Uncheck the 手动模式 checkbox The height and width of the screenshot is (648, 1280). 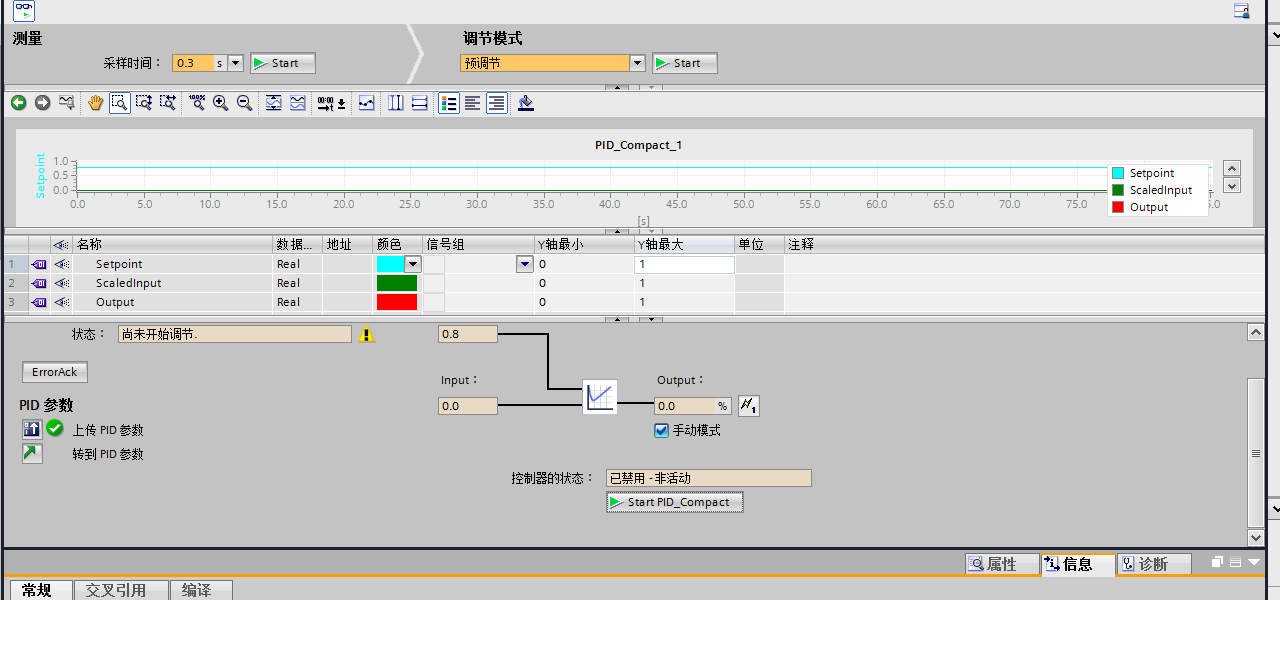coord(661,430)
